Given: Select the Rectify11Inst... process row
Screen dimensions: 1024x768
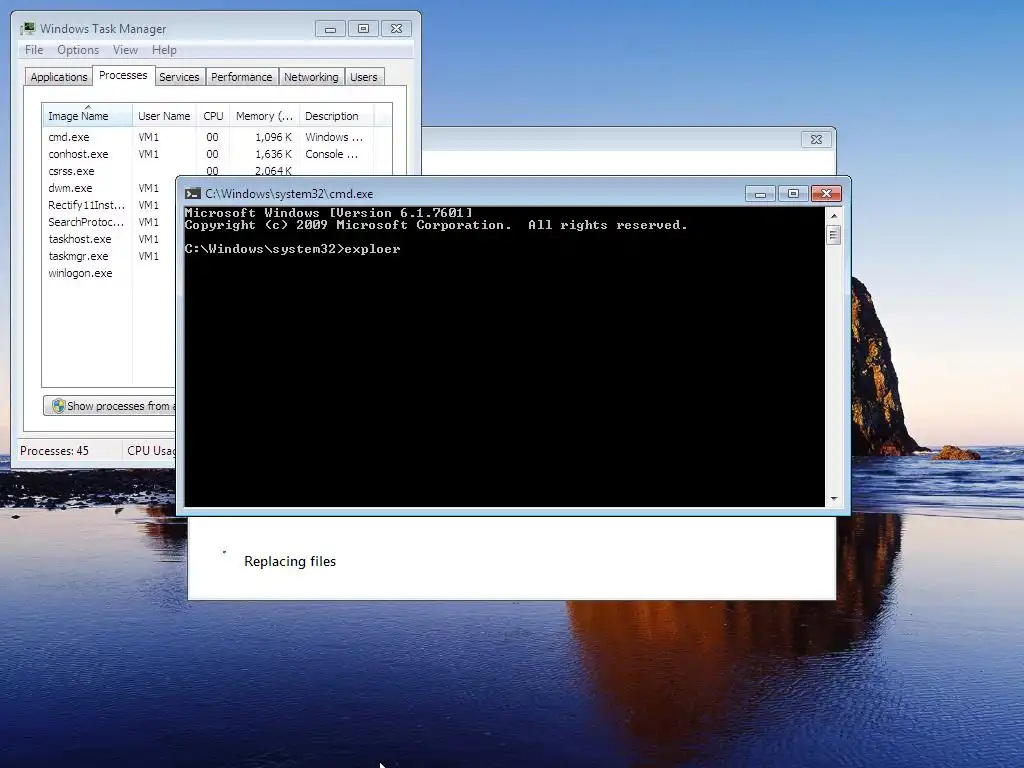Looking at the screenshot, I should (110, 205).
